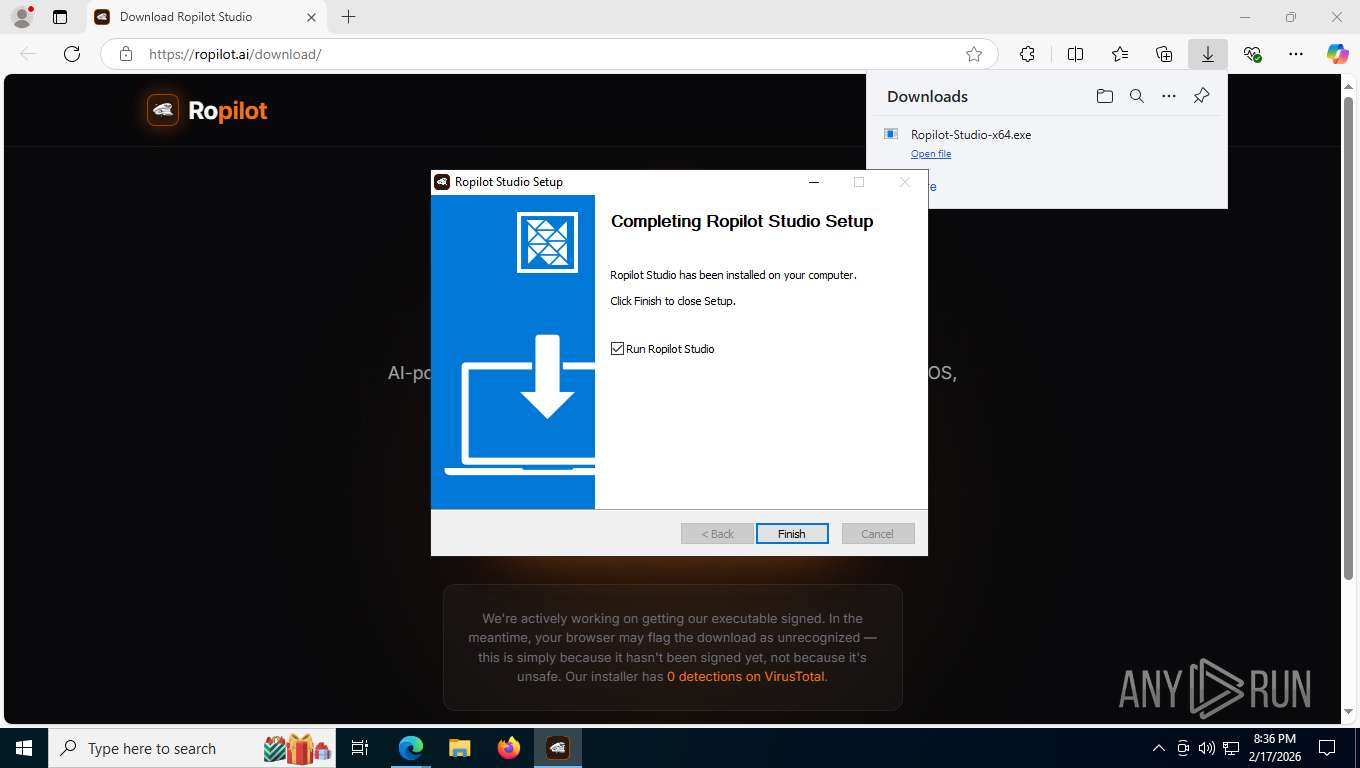Open Microsoft Edge from taskbar
Screen dimensions: 1360x768
(x=410, y=748)
